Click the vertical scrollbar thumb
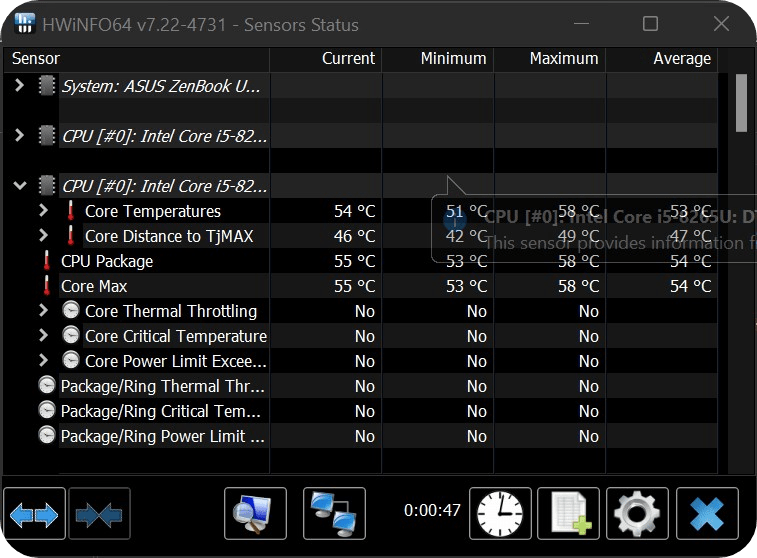This screenshot has width=757, height=558. click(x=741, y=102)
